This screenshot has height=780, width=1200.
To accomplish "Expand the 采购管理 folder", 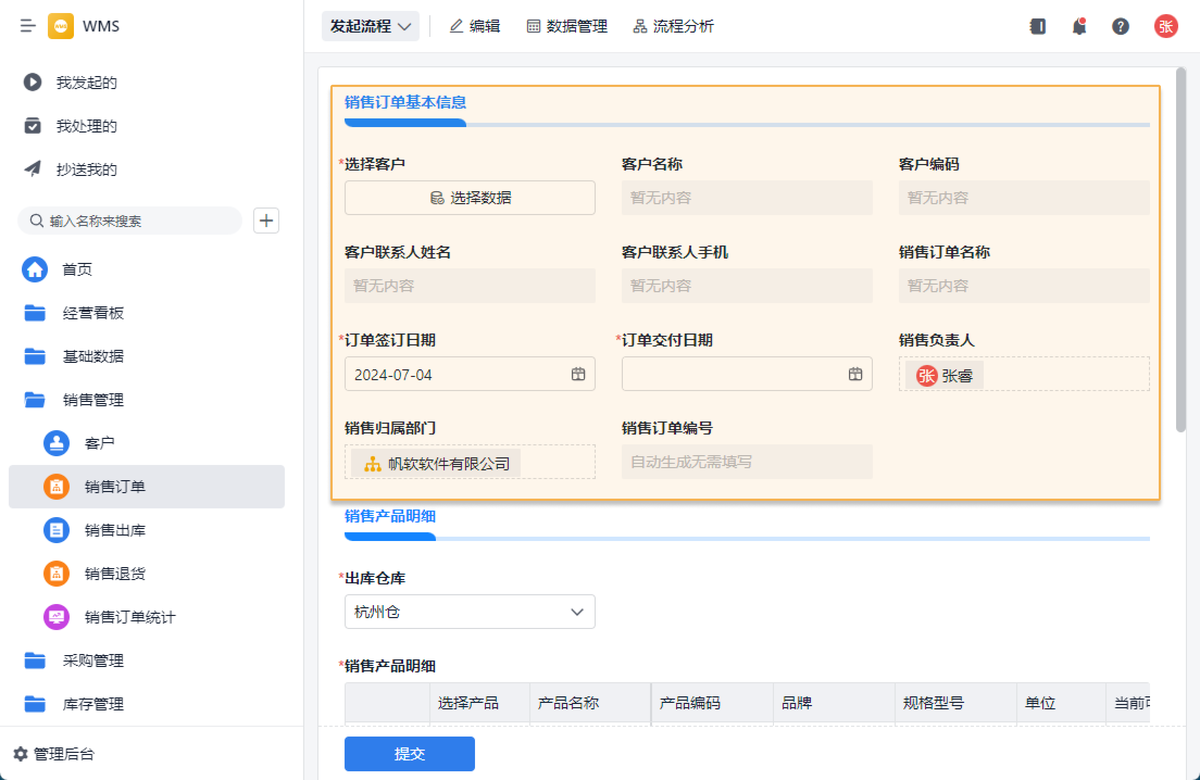I will click(92, 661).
